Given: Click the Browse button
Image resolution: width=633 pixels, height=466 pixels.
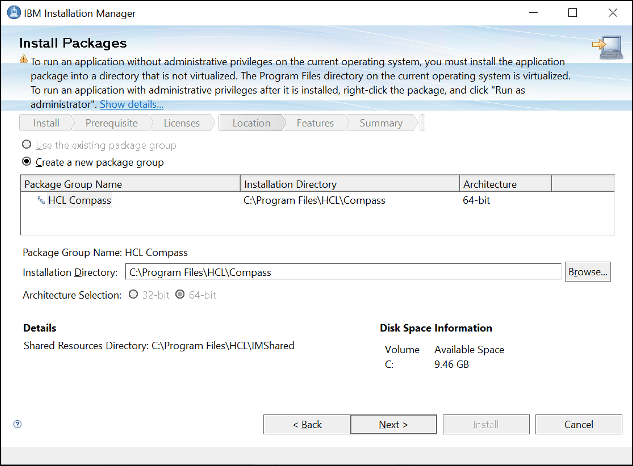Looking at the screenshot, I should pos(588,272).
